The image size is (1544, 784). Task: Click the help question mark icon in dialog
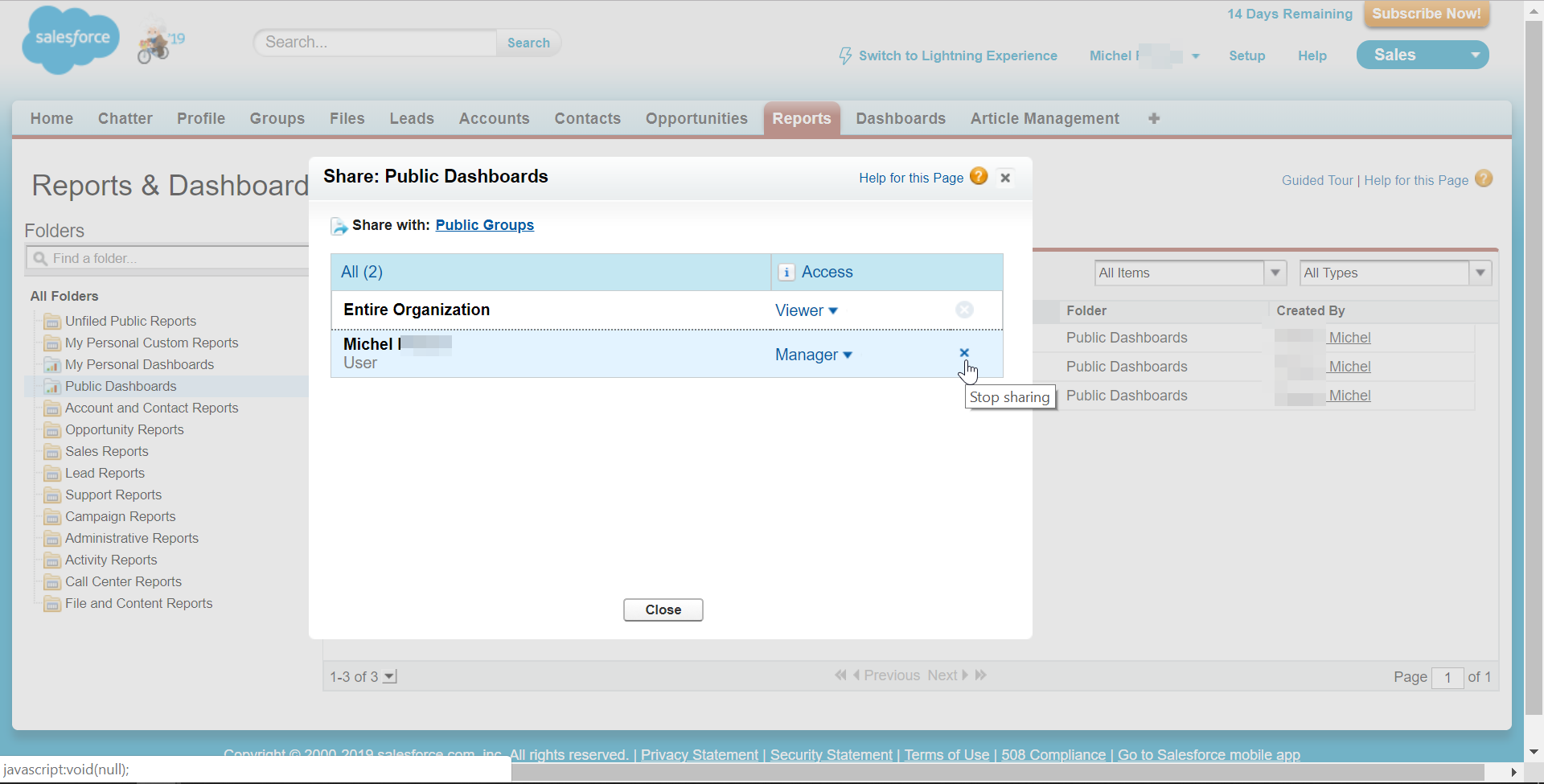coord(979,177)
